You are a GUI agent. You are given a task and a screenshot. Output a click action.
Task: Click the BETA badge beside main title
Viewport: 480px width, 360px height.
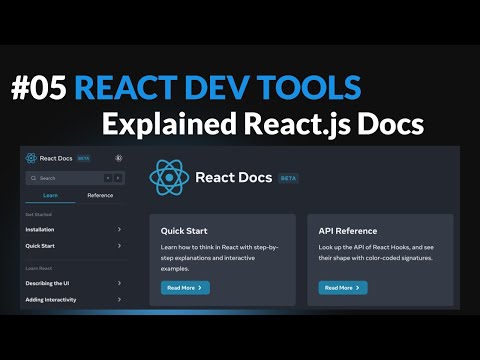288,178
